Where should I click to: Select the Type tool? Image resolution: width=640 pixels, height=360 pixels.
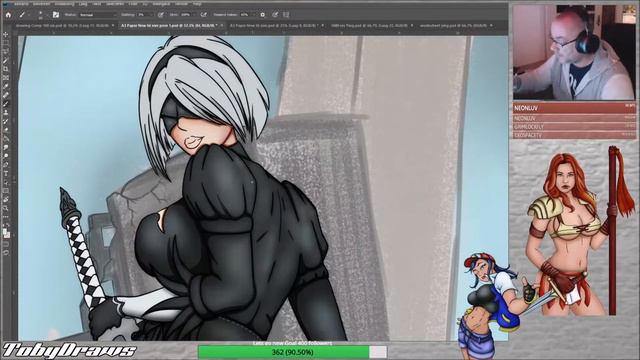pyautogui.click(x=6, y=173)
